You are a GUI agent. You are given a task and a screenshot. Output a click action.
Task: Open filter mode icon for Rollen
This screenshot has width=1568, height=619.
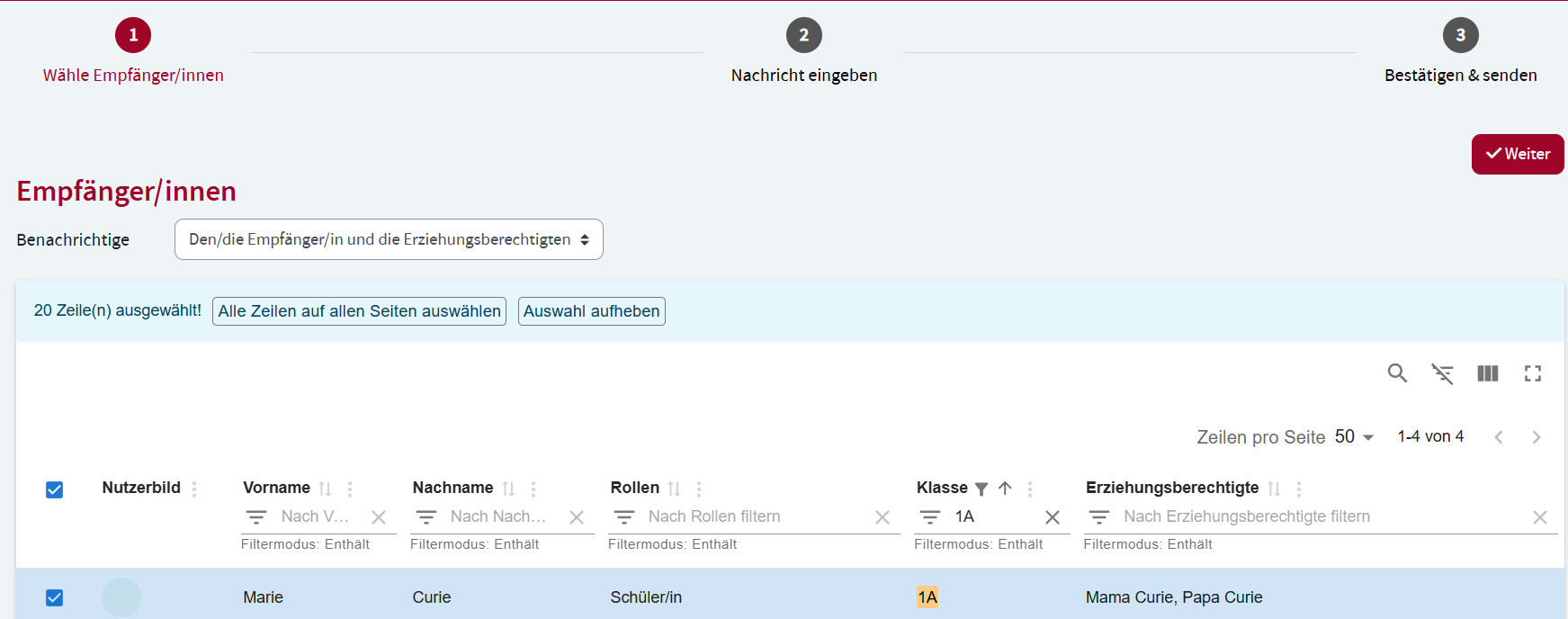[x=623, y=517]
